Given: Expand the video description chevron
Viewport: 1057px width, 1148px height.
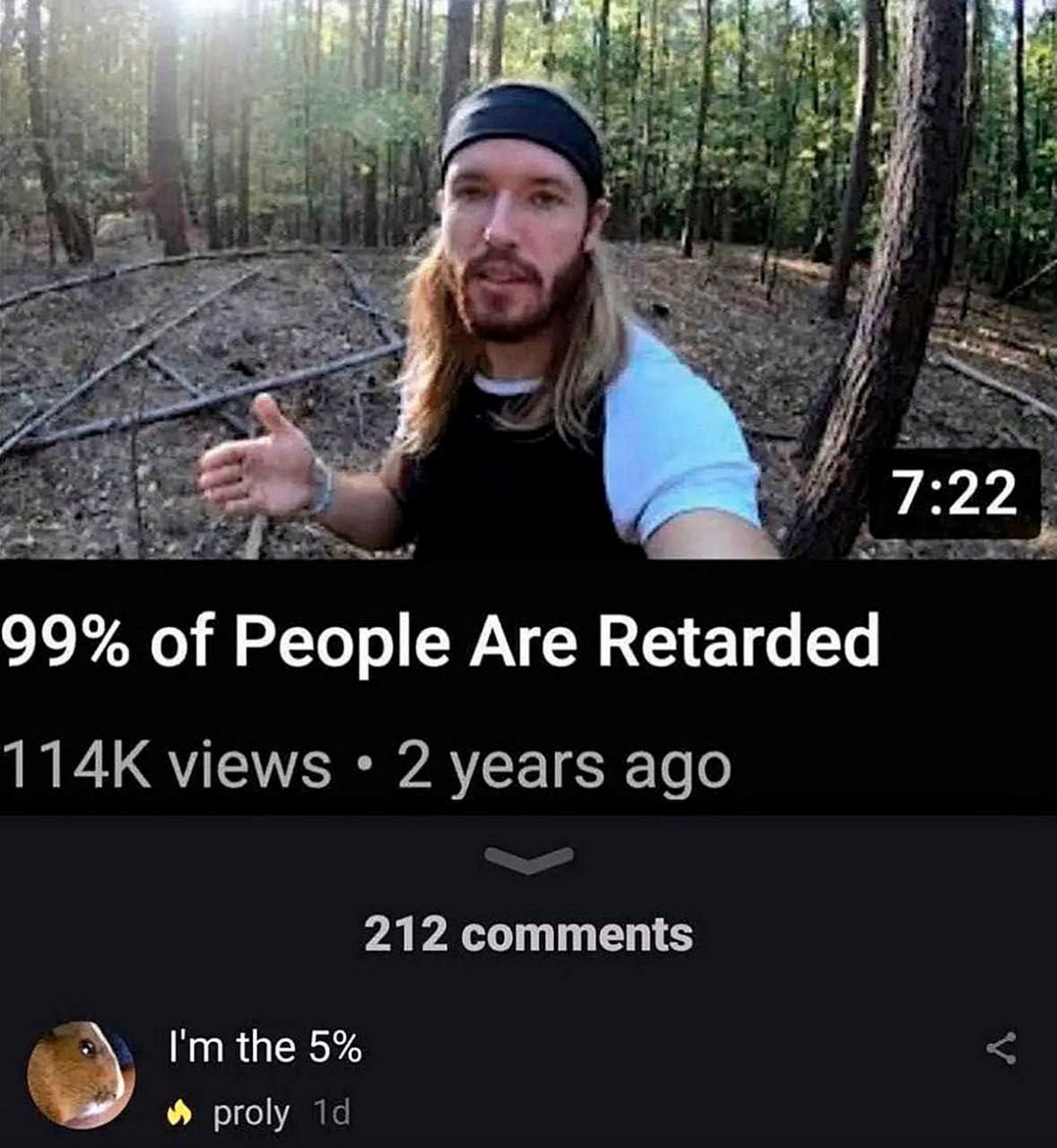Looking at the screenshot, I should 528,859.
